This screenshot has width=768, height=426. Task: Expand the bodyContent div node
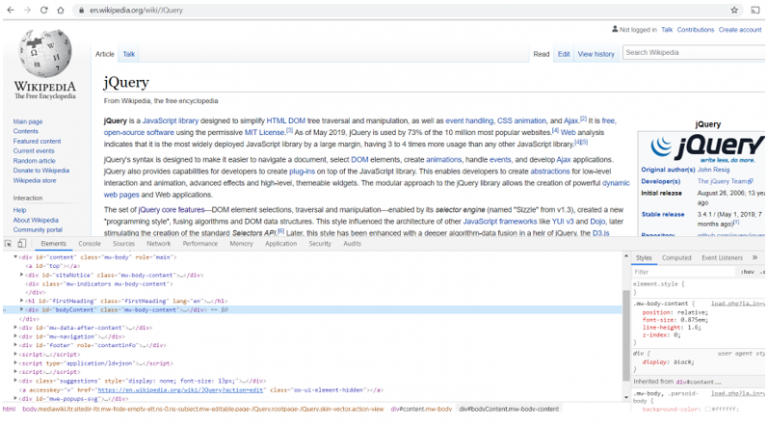tap(22, 309)
